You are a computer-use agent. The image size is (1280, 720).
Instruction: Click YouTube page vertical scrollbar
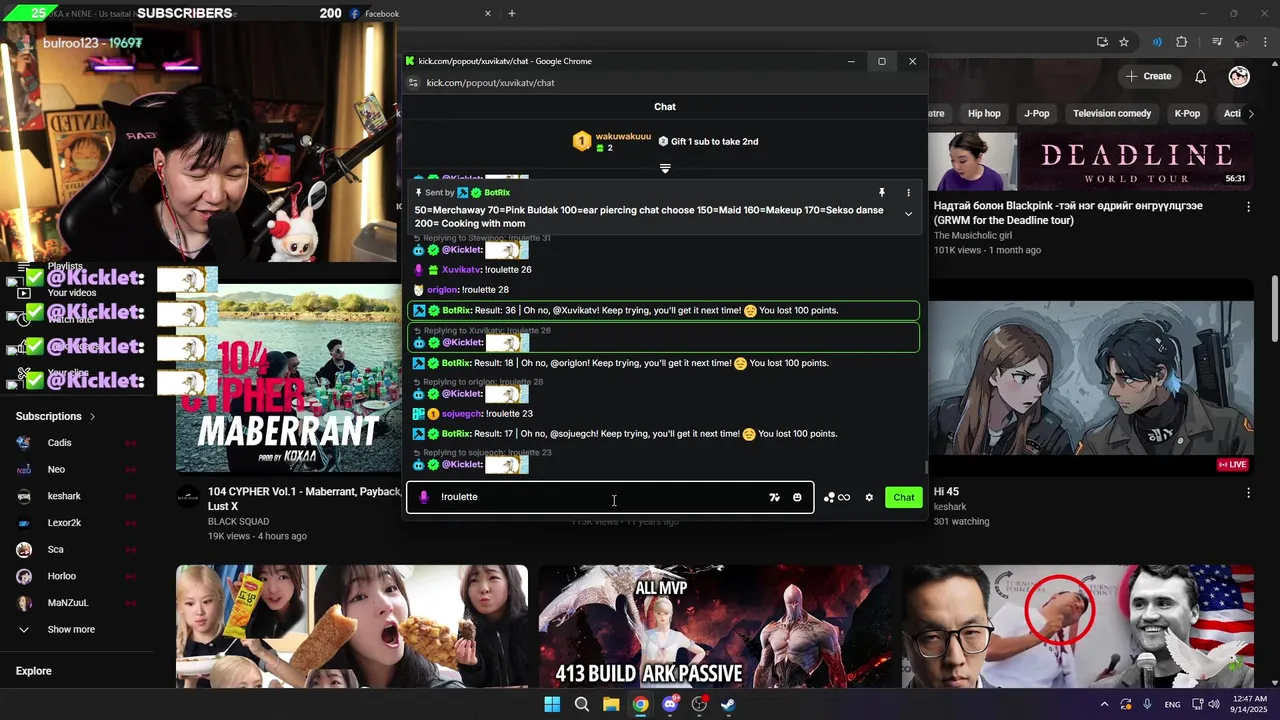click(x=1274, y=310)
